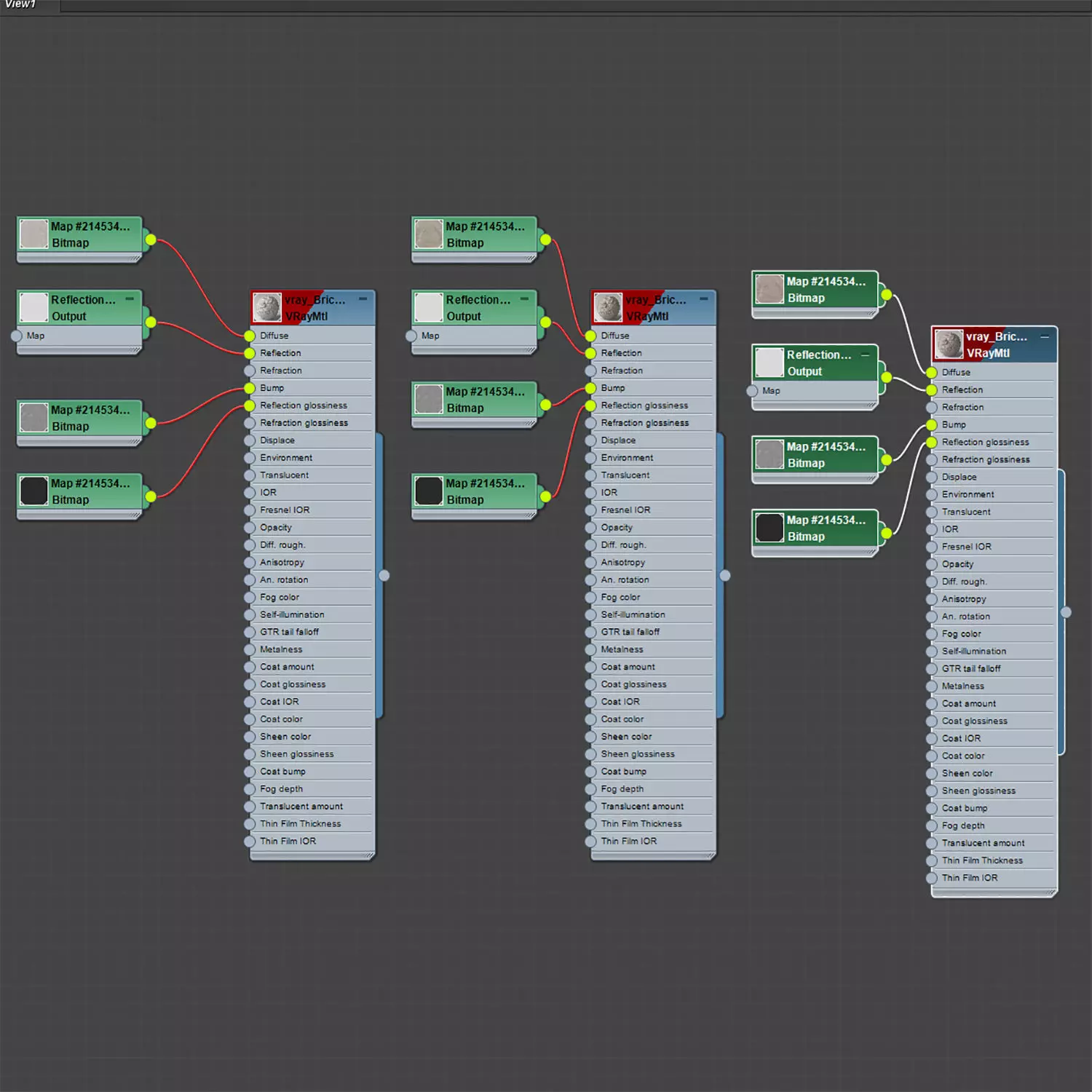This screenshot has height=1092, width=1092.
Task: Click Opacity input socket on leftmost VRayMtl
Action: (x=250, y=528)
